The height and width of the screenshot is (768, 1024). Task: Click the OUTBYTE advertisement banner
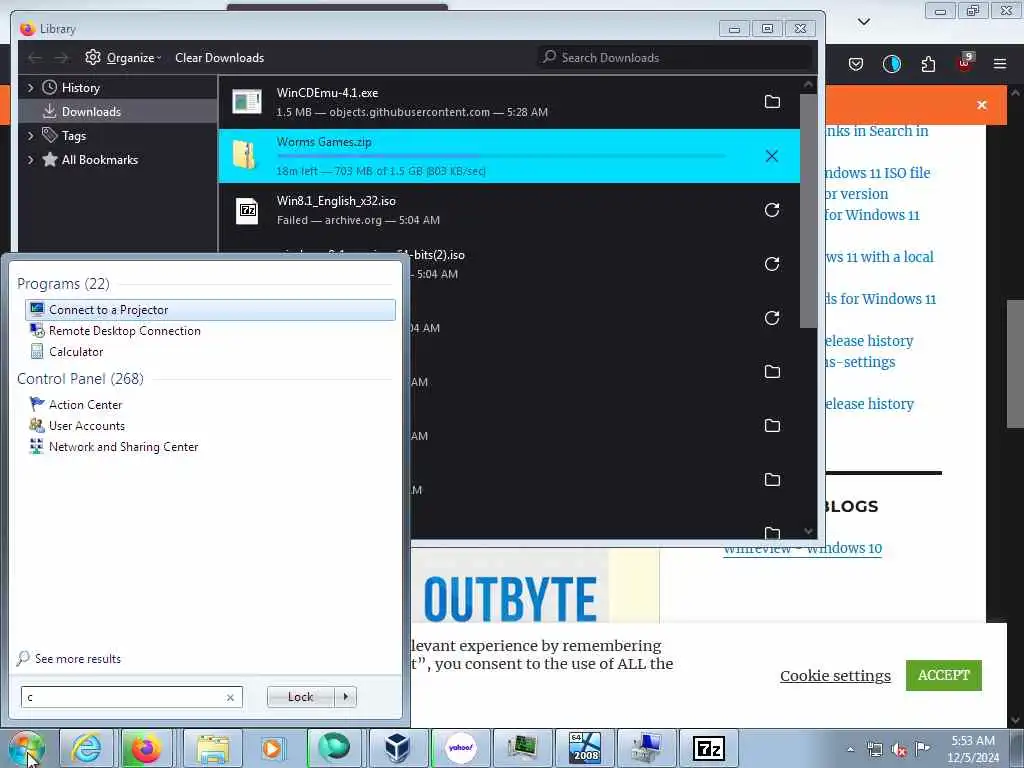535,586
